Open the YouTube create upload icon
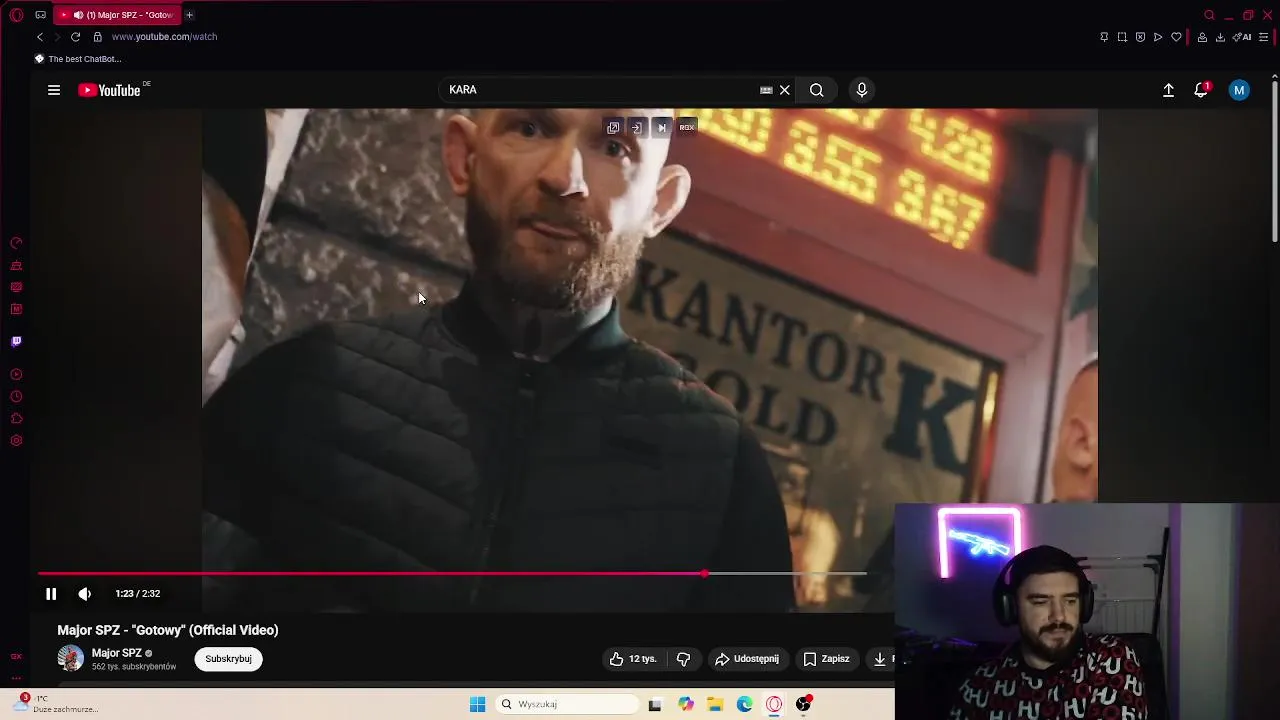The height and width of the screenshot is (720, 1280). (x=1168, y=90)
